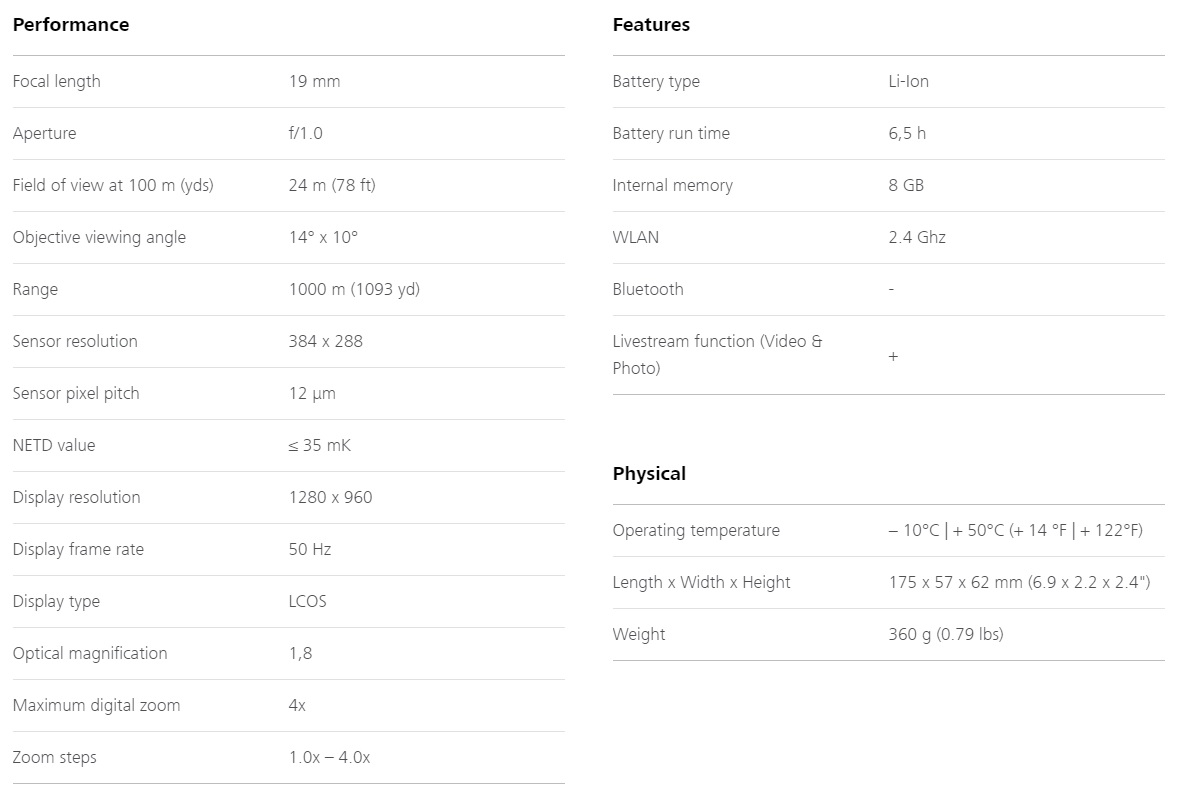The width and height of the screenshot is (1200, 790).
Task: Select the Battery type Li-Ion value
Action: [x=908, y=81]
